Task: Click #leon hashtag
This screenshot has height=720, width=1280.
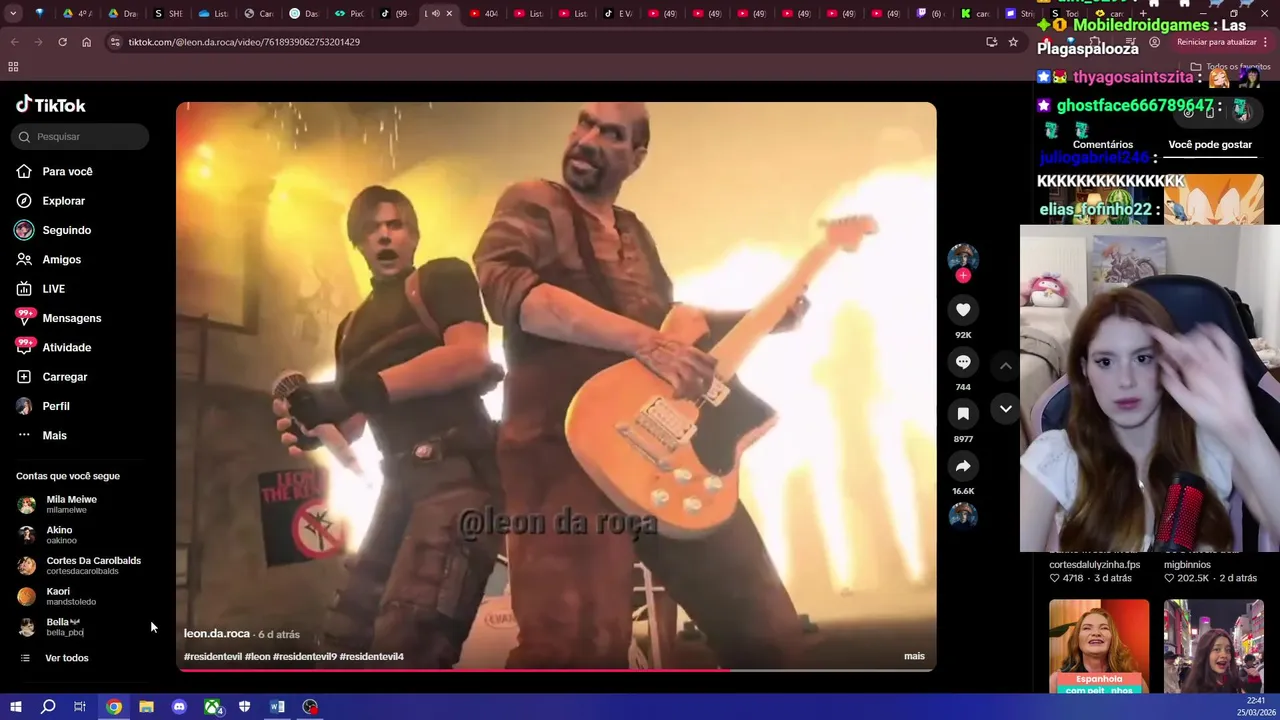Action: tap(258, 656)
